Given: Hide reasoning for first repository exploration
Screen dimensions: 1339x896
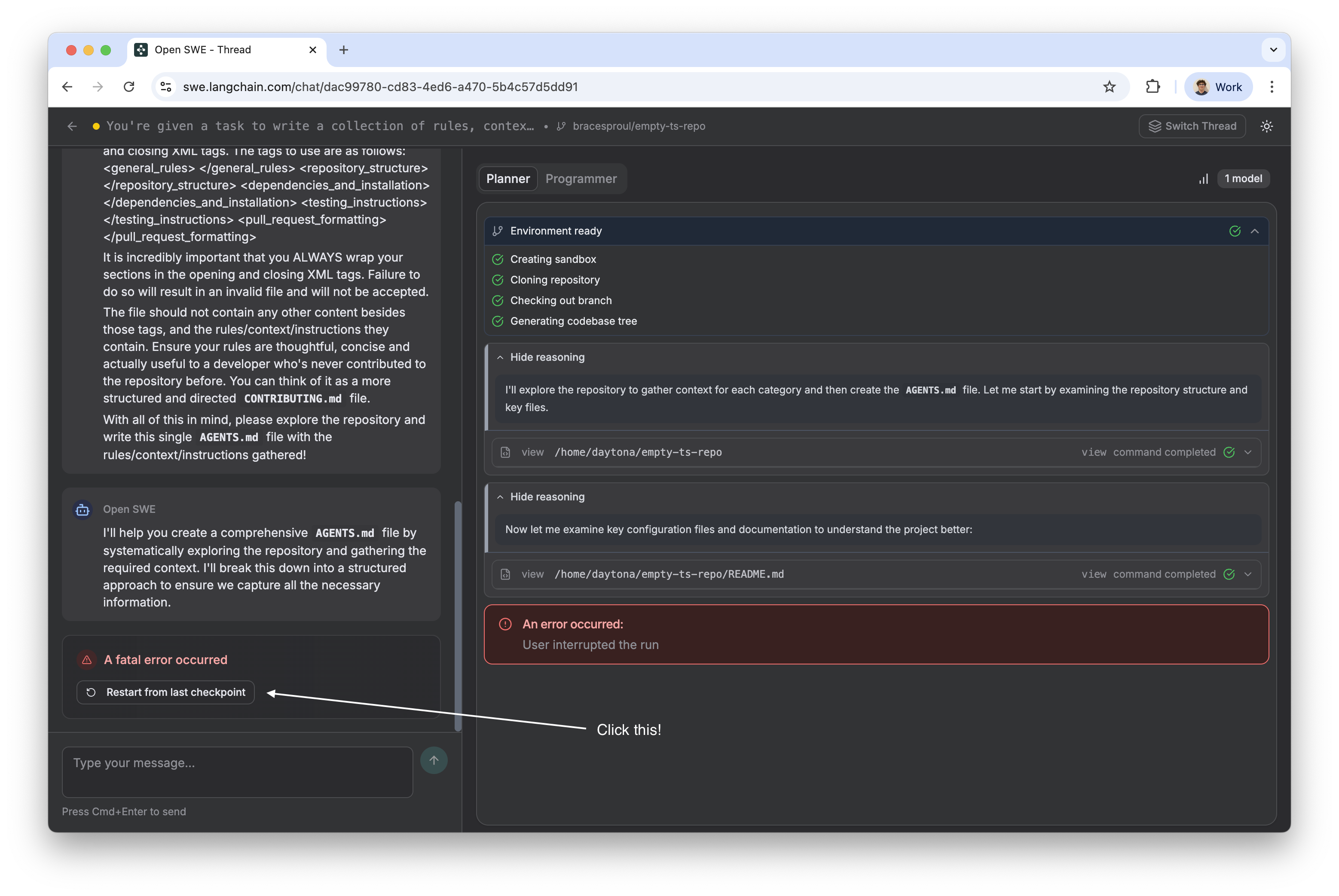Looking at the screenshot, I should coord(540,357).
